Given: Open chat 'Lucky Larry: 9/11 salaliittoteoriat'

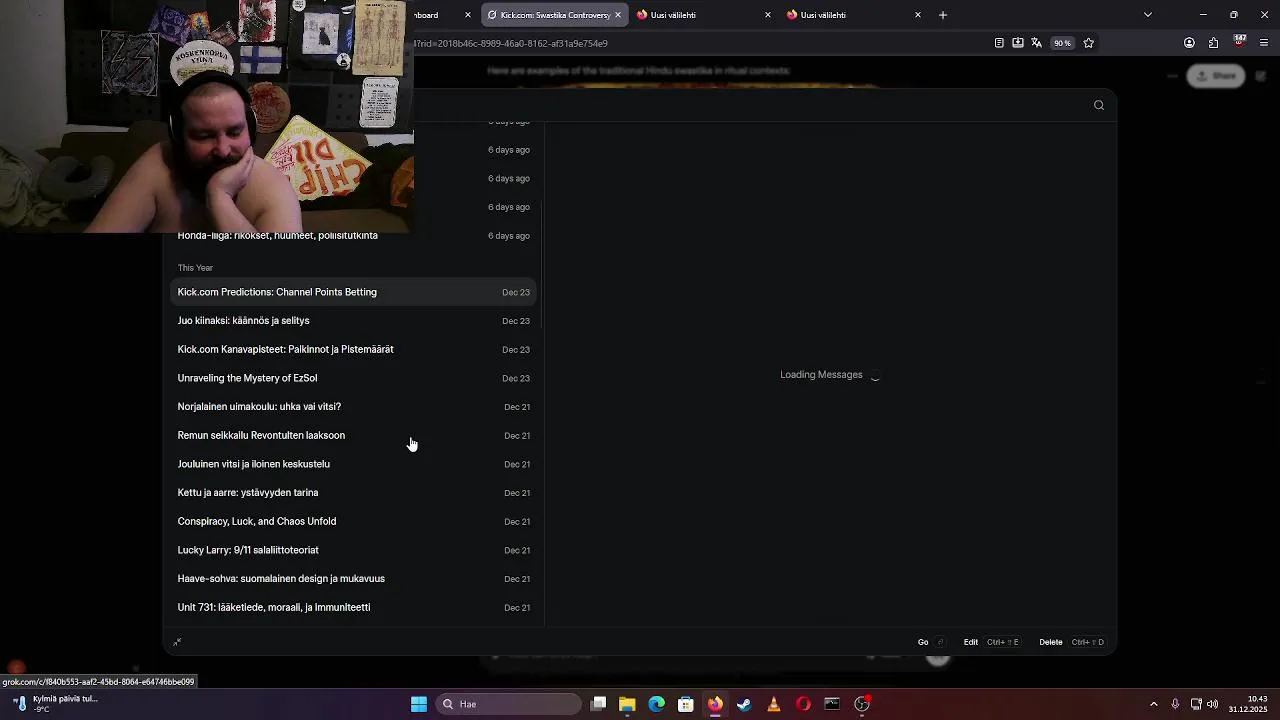Looking at the screenshot, I should click(354, 550).
